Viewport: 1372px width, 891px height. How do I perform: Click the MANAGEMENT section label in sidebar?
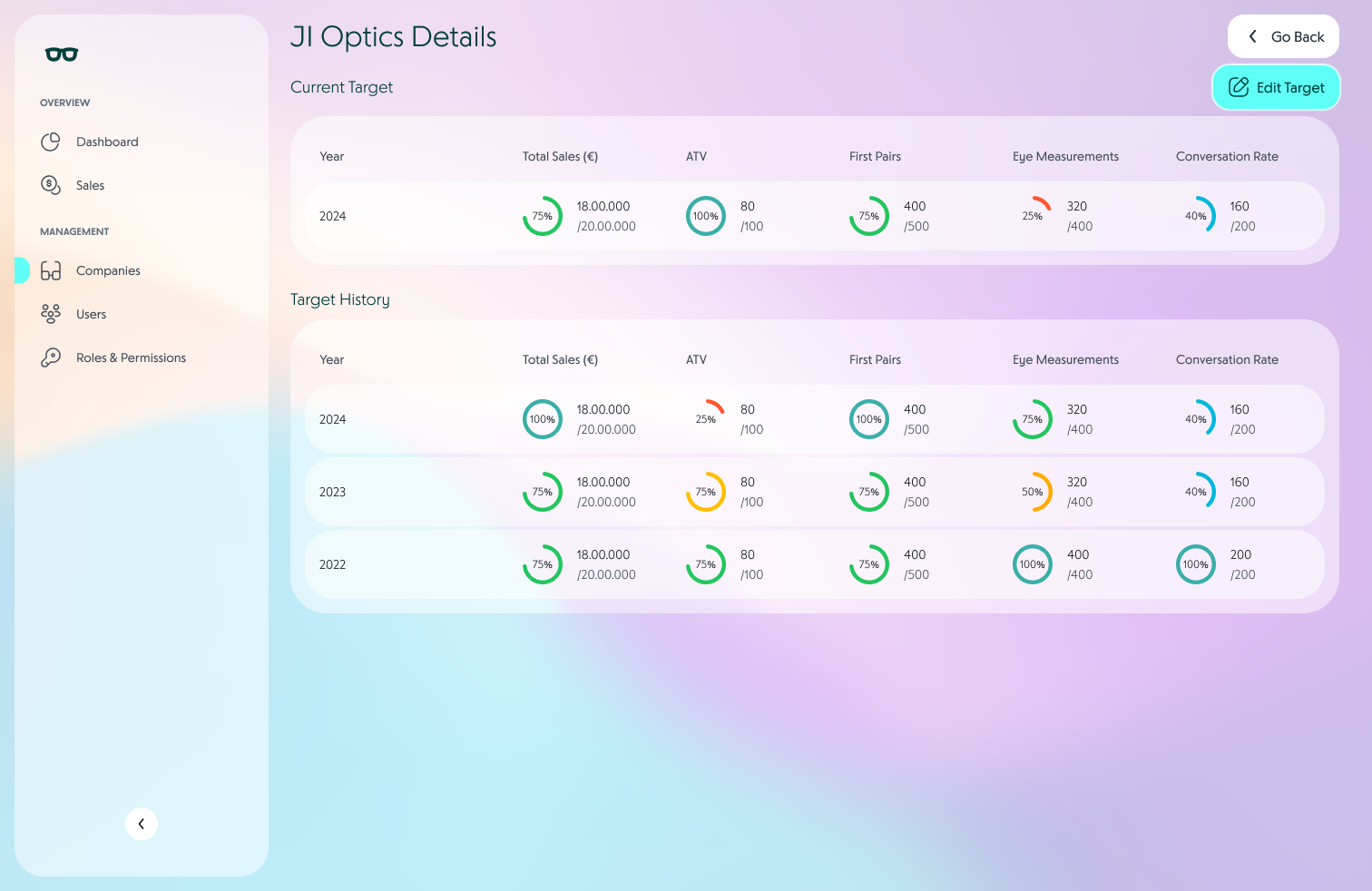click(x=74, y=231)
